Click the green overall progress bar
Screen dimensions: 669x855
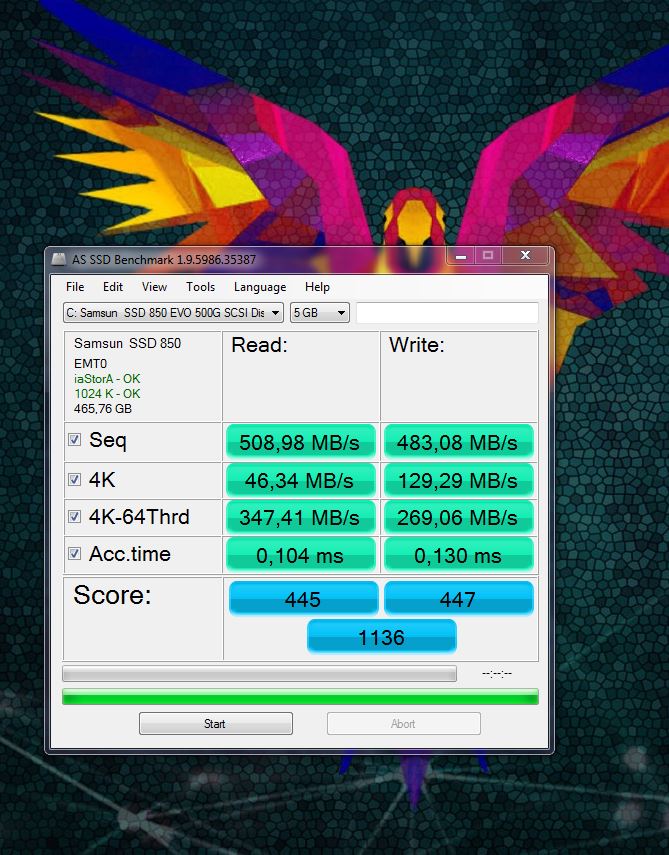coord(300,696)
